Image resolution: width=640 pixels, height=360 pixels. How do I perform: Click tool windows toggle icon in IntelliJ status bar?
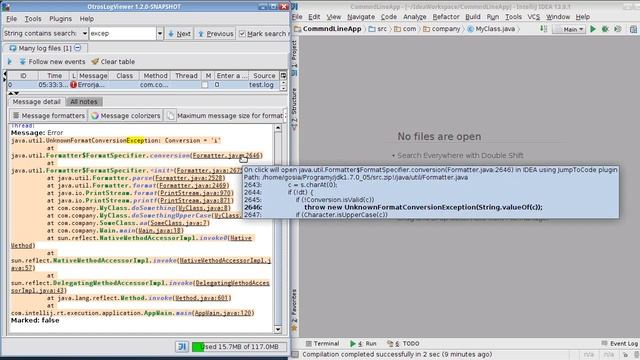pyautogui.click(x=296, y=355)
